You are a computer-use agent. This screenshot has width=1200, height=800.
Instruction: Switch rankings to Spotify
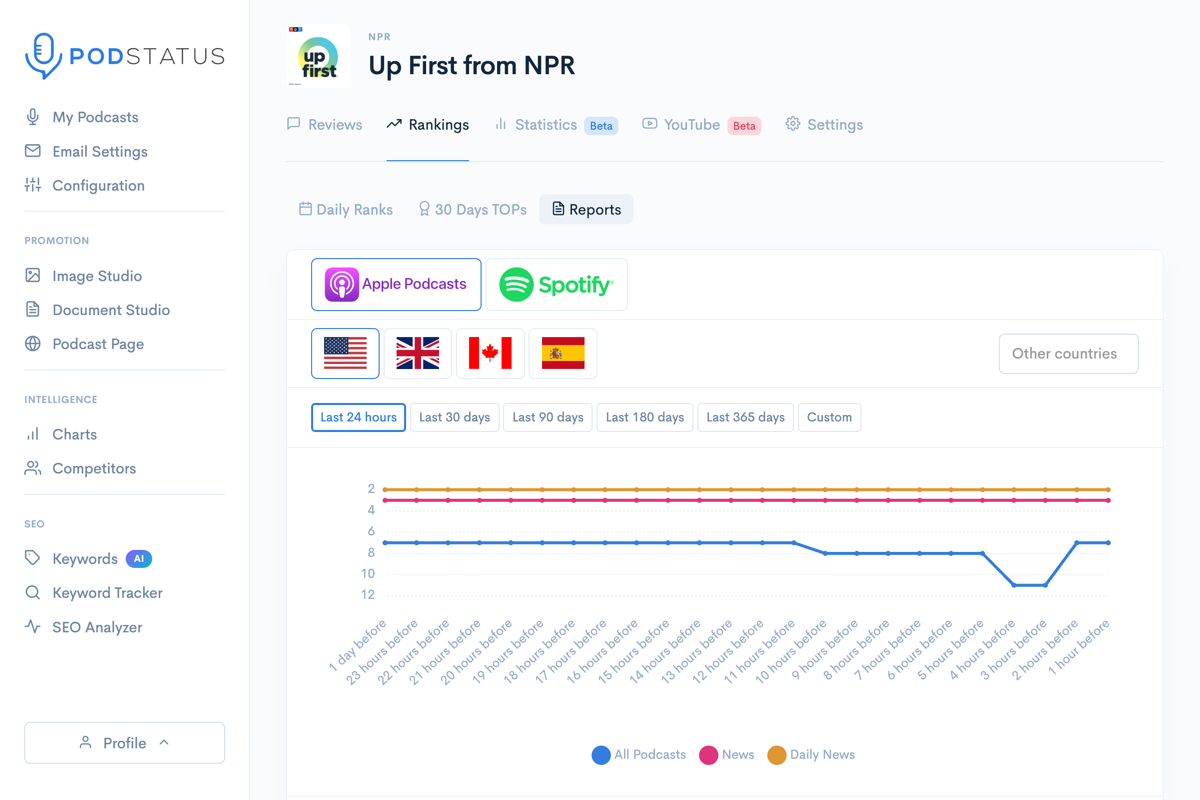click(x=556, y=284)
